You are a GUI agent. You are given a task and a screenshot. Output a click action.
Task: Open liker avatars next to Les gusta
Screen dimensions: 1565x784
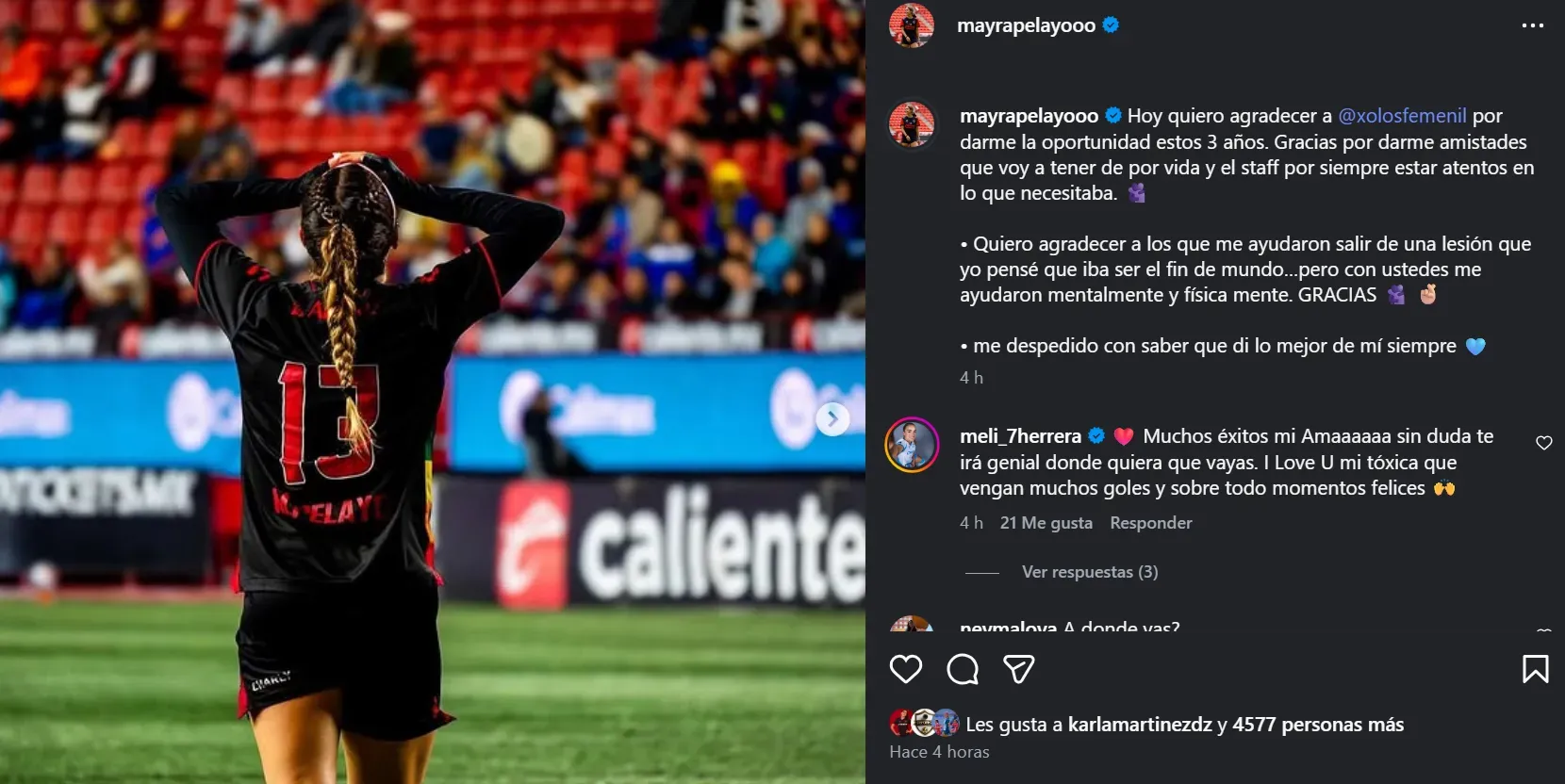[x=925, y=723]
